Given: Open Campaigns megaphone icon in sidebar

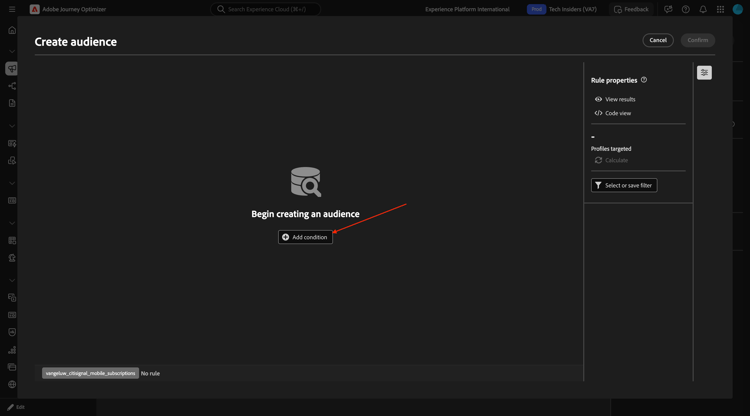Looking at the screenshot, I should point(12,69).
